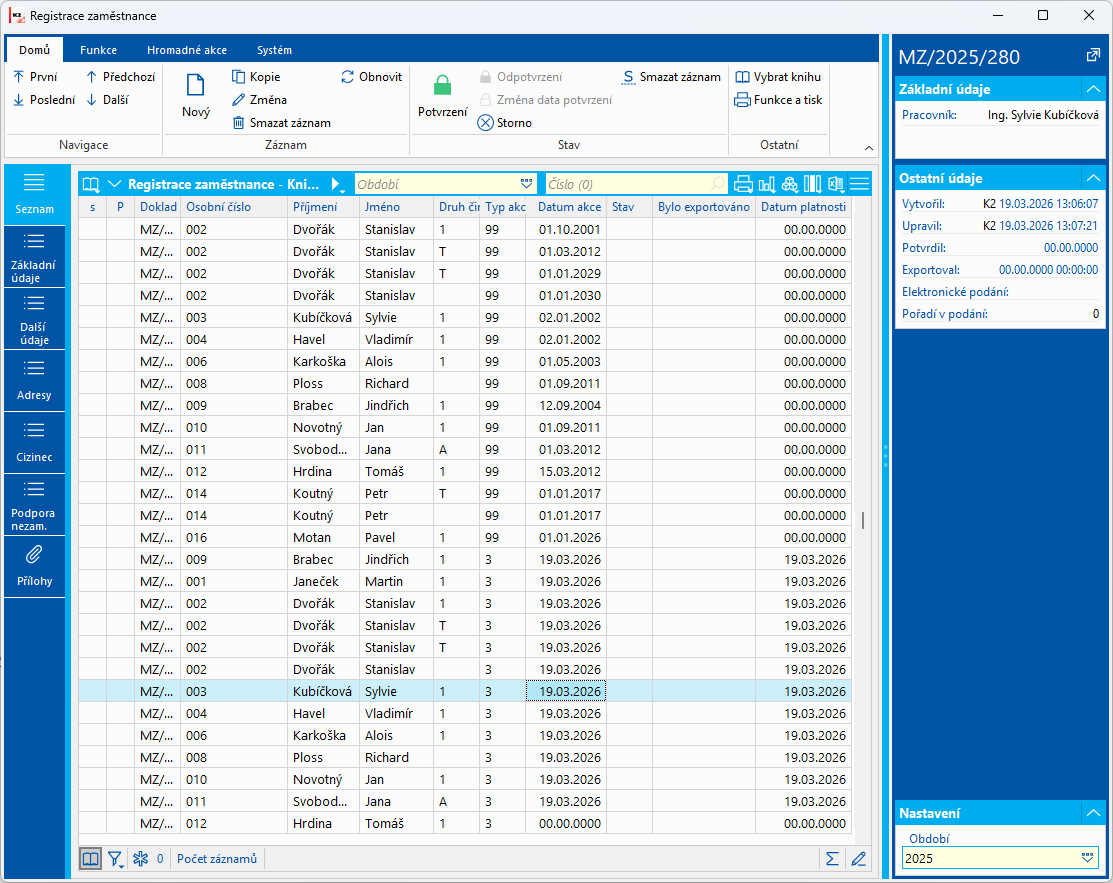
Task: Cancel the record with Storno
Action: (x=505, y=123)
